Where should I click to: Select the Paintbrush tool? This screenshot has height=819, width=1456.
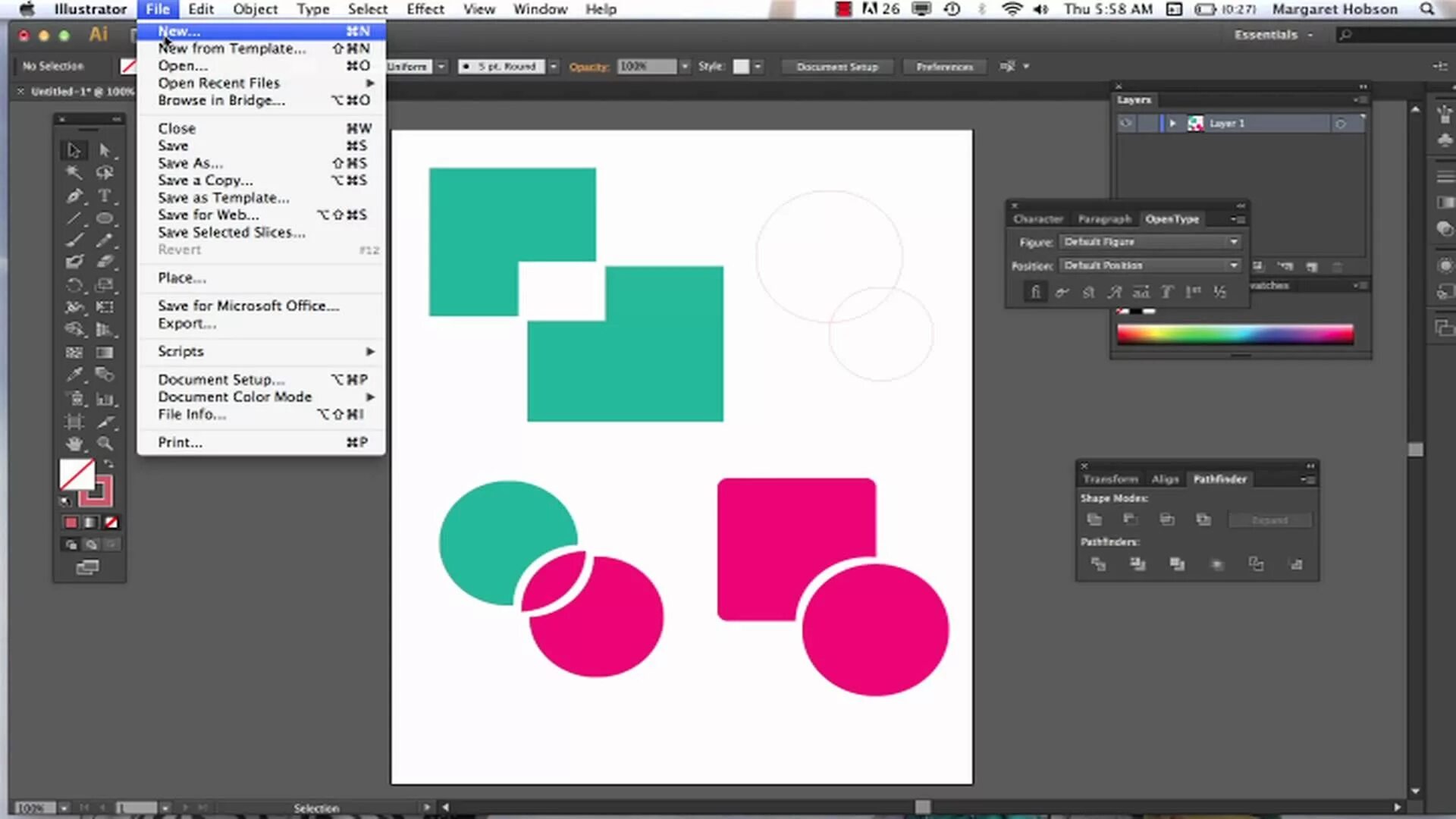tap(74, 240)
